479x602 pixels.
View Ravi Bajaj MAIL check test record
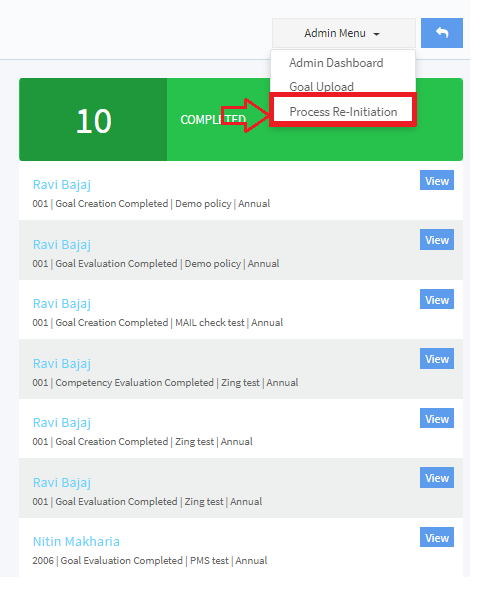(437, 299)
